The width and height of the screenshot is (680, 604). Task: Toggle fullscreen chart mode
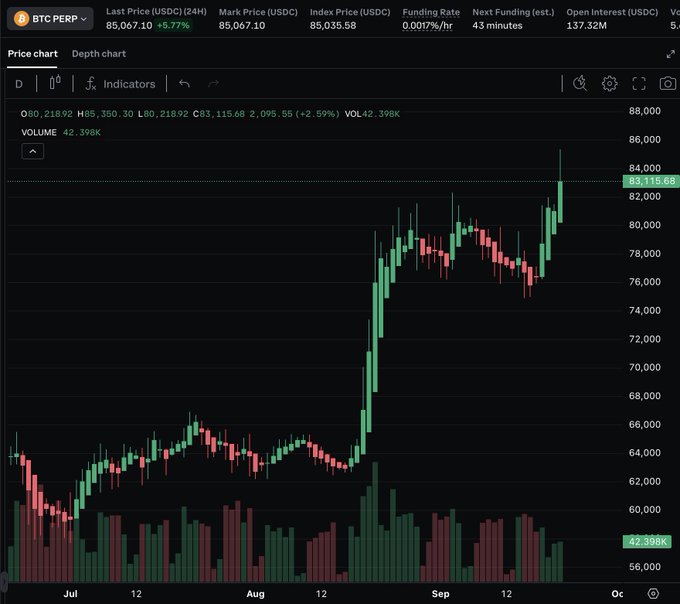(639, 83)
